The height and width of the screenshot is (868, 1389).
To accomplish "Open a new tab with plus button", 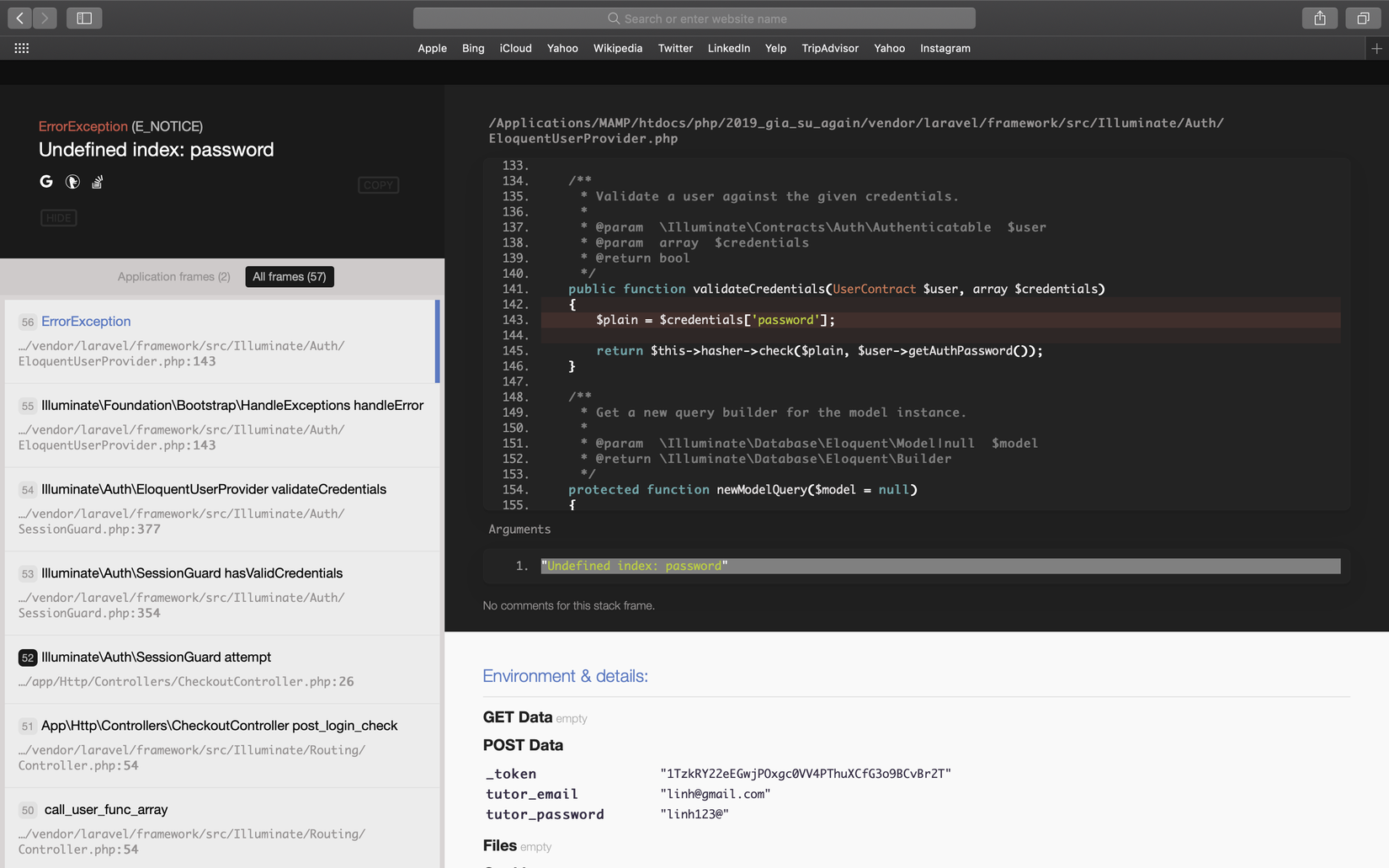I will pyautogui.click(x=1376, y=49).
